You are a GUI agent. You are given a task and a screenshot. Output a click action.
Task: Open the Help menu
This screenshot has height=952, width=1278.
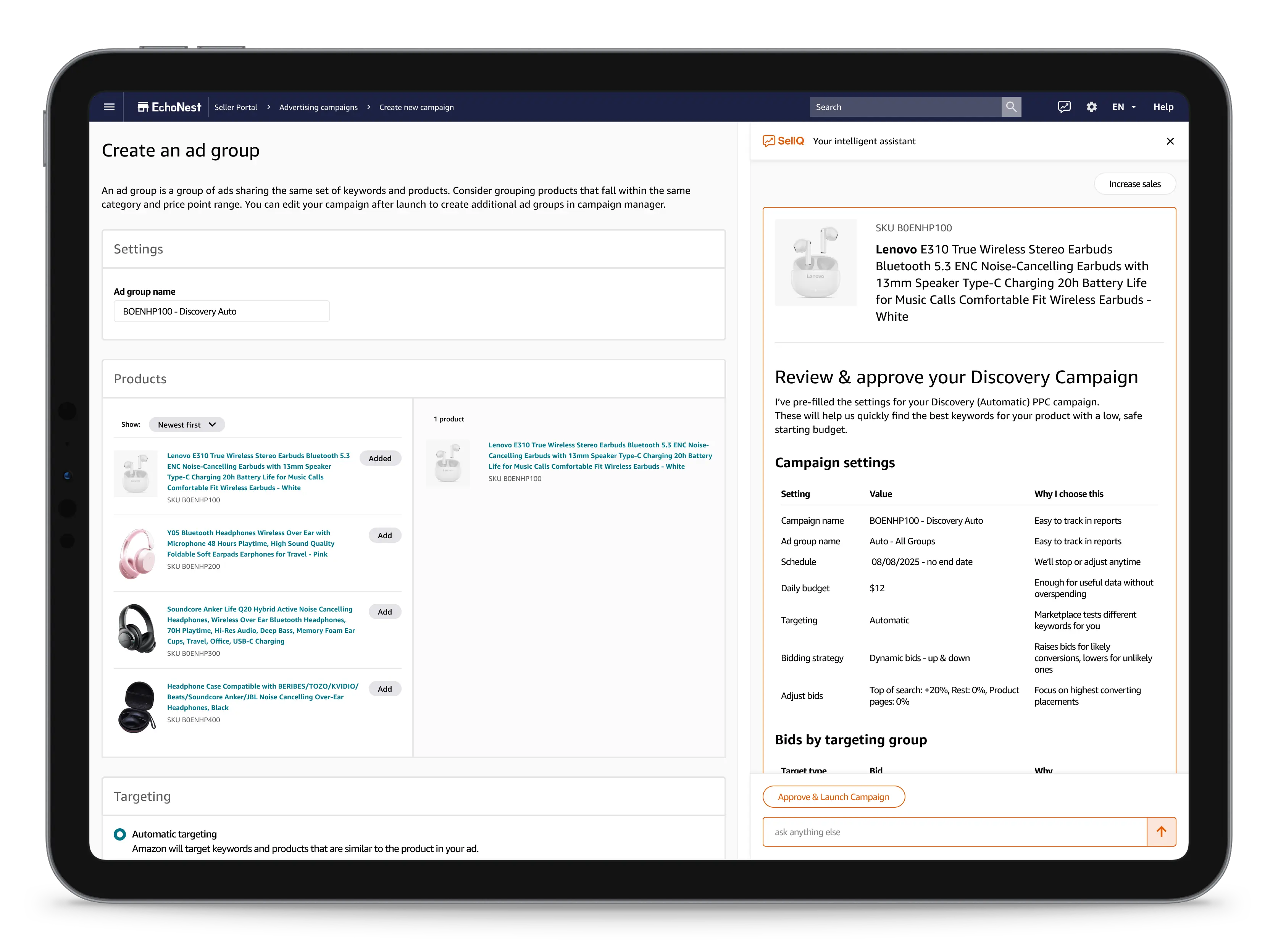1163,107
